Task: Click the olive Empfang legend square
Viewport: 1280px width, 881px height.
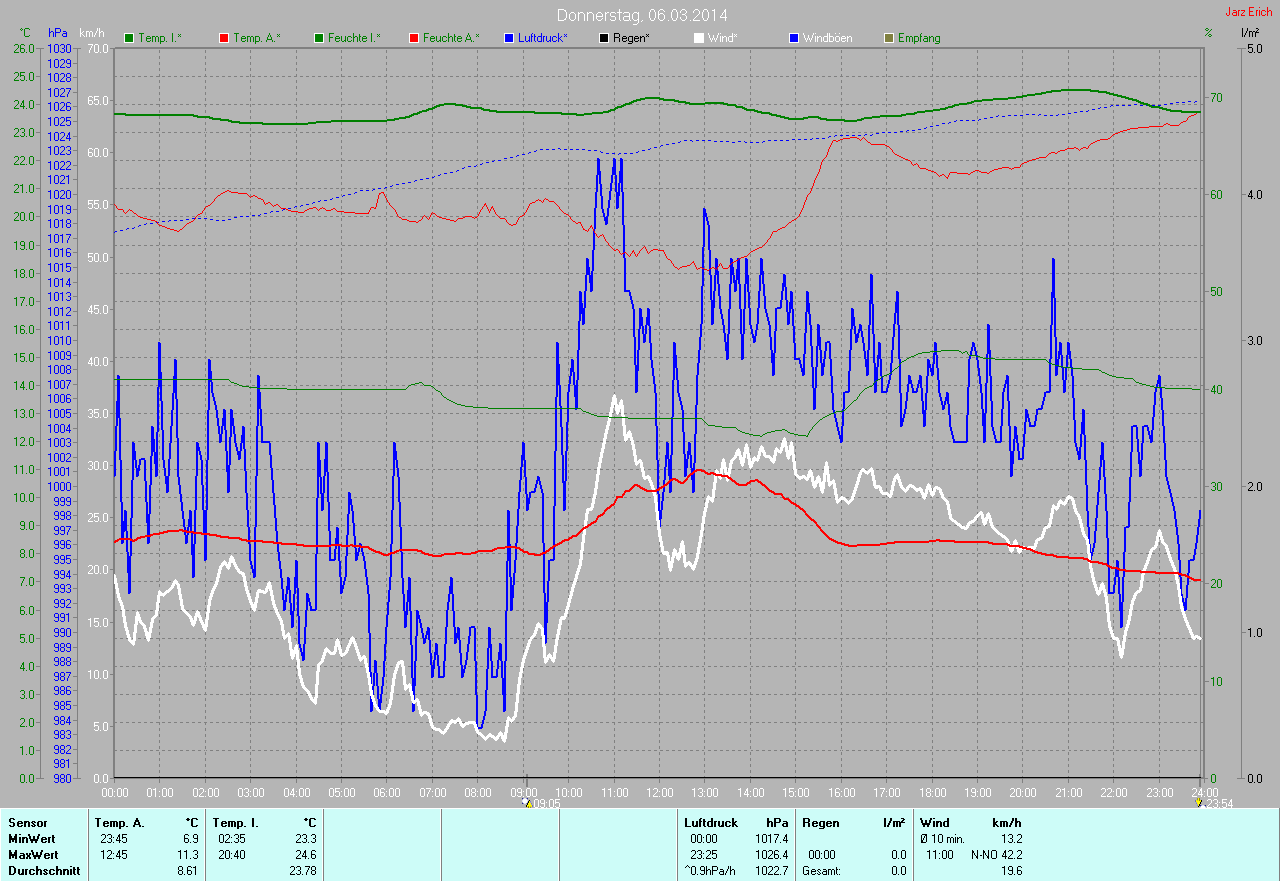Action: pyautogui.click(x=888, y=38)
